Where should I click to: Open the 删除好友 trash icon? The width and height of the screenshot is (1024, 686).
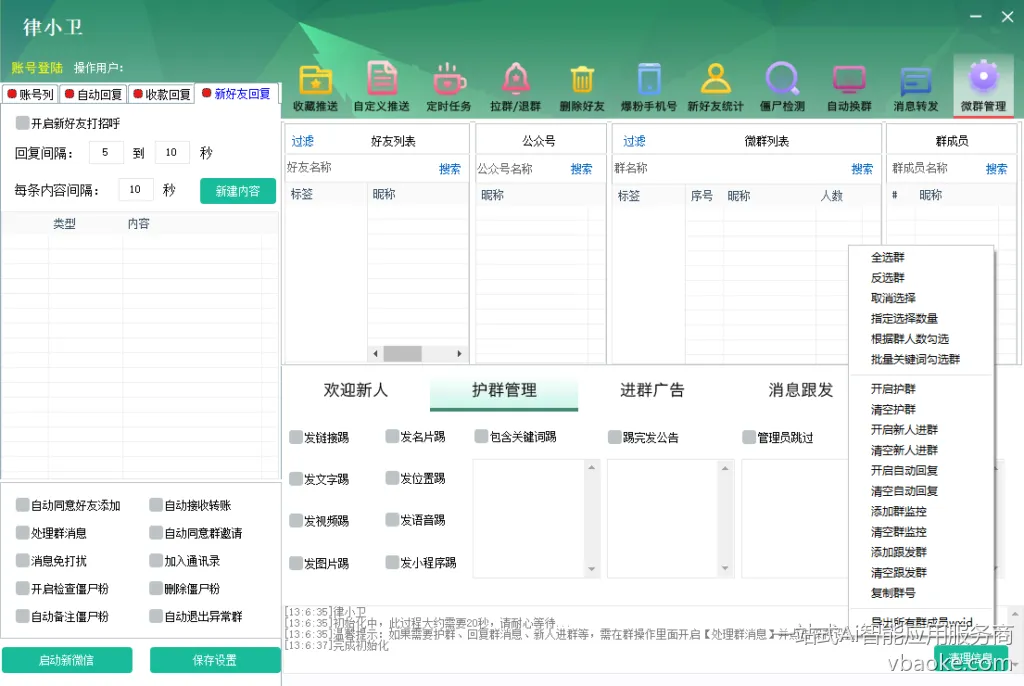(x=582, y=87)
